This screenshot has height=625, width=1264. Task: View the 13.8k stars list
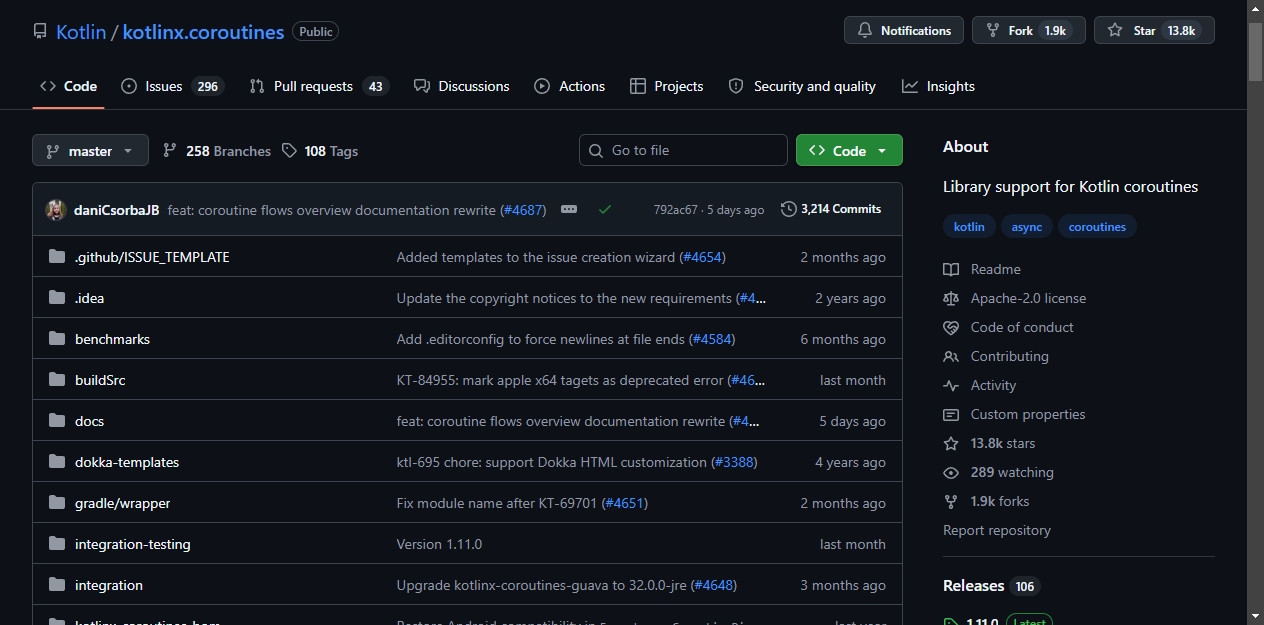tap(989, 443)
